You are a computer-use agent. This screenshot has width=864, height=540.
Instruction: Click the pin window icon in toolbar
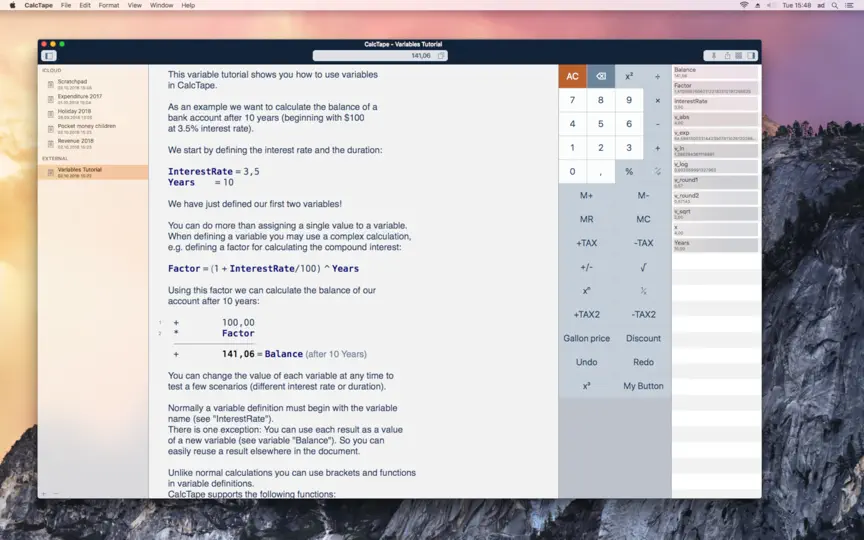[x=714, y=56]
